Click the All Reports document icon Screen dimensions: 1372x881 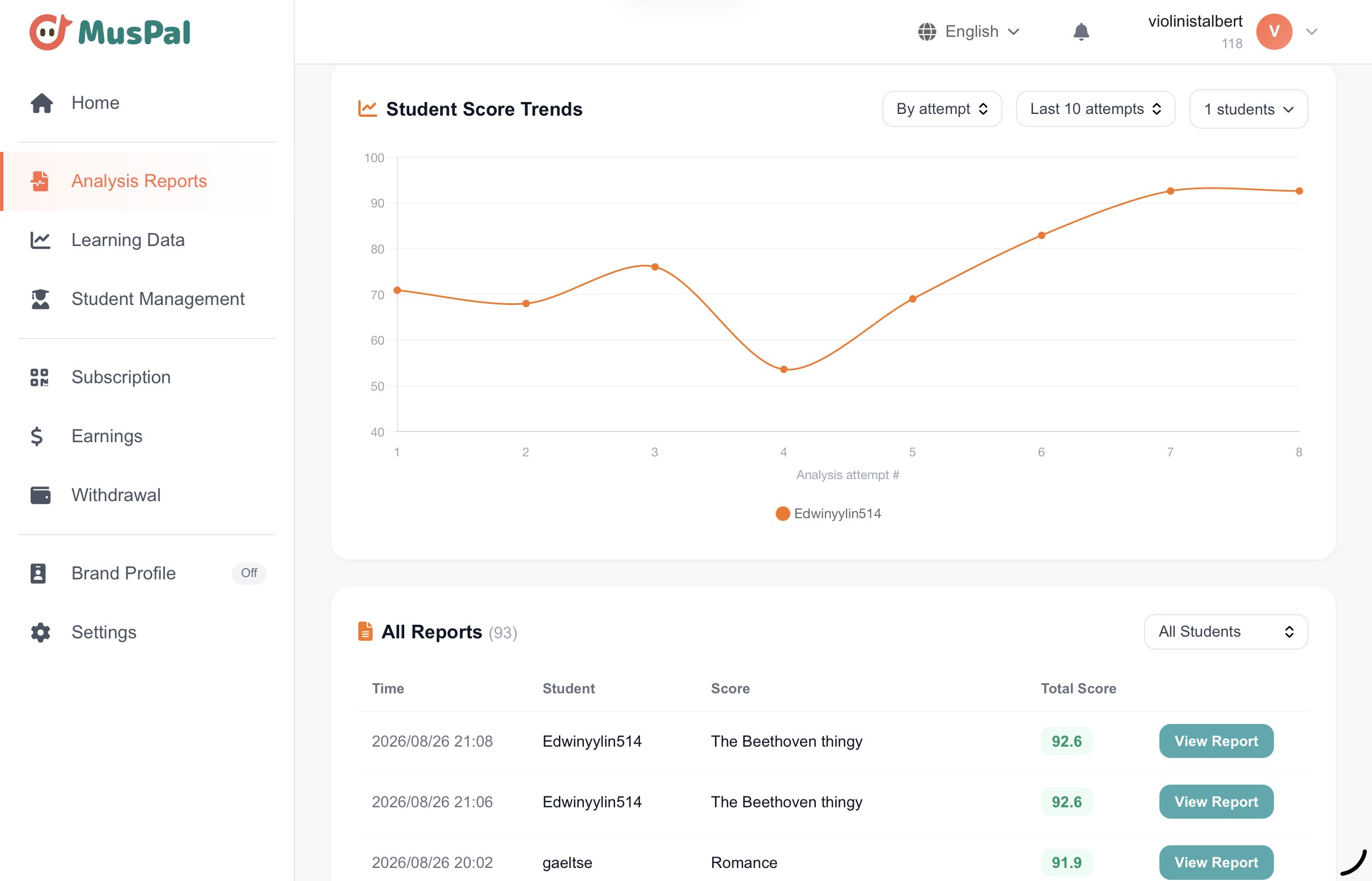point(365,631)
